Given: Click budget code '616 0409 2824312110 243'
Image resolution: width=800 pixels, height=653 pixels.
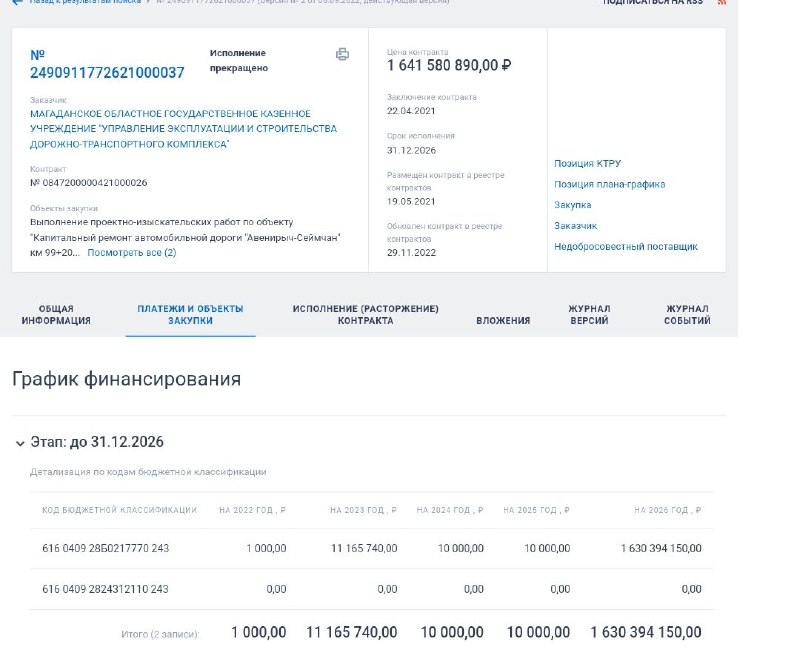Looking at the screenshot, I should click(x=105, y=589).
